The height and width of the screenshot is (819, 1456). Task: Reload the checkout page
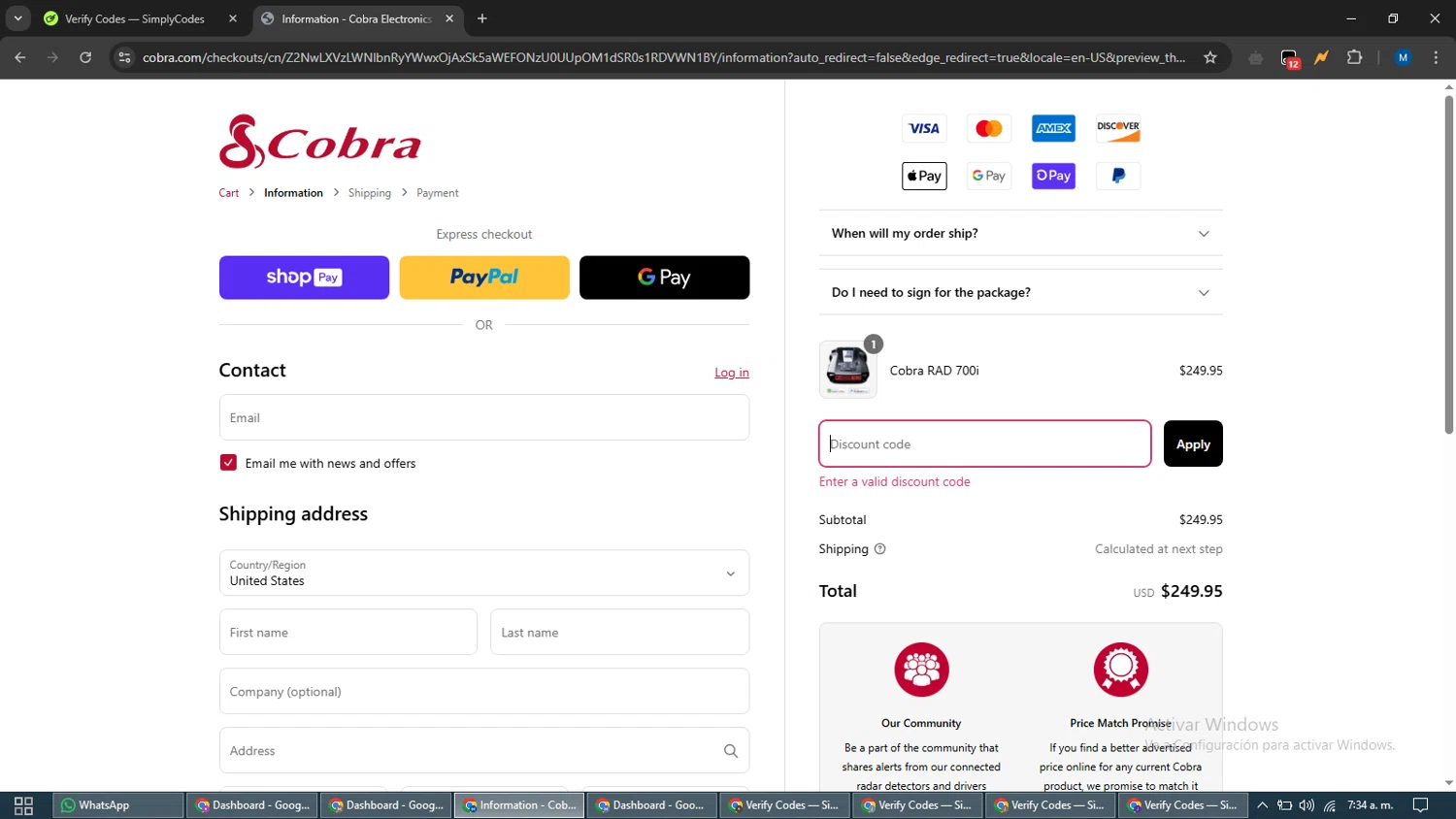tap(85, 57)
